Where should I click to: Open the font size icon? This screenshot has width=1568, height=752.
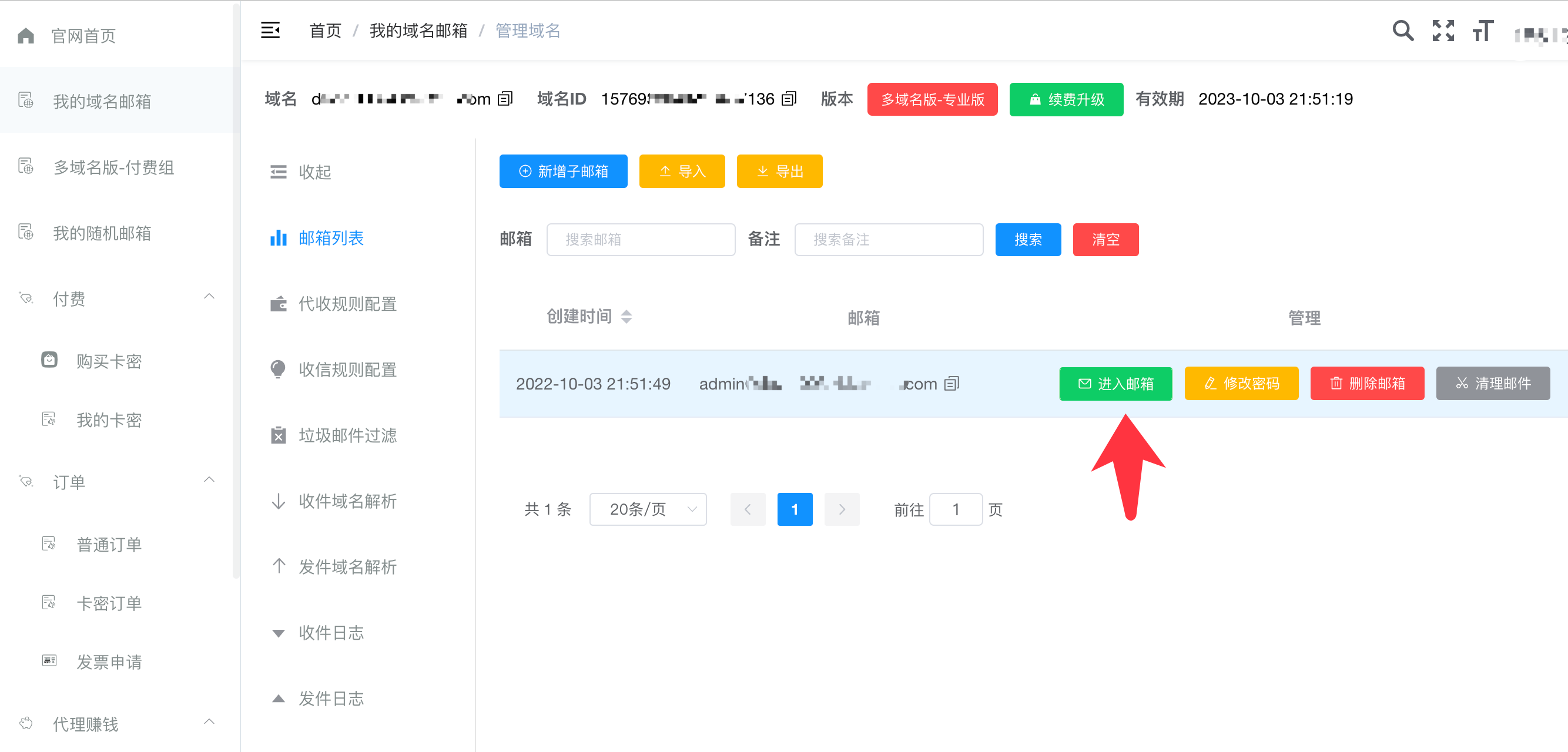[1483, 31]
